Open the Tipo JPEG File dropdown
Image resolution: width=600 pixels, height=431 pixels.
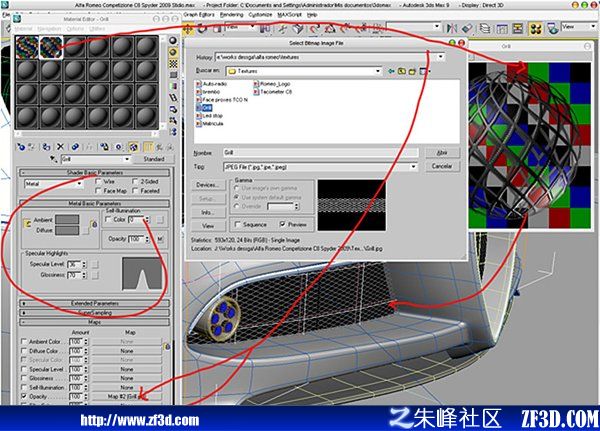click(x=414, y=167)
